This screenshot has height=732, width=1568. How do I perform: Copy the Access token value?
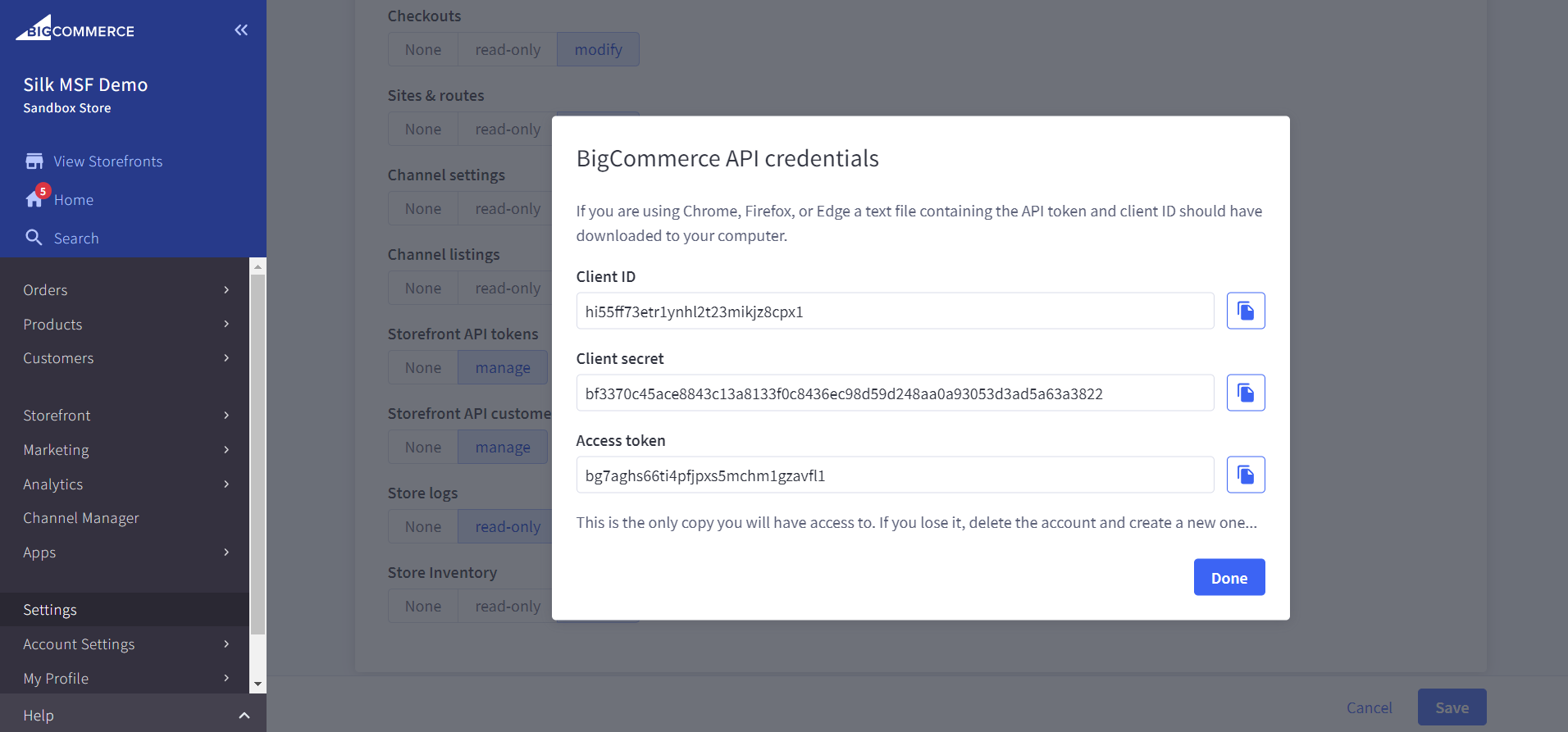1246,475
